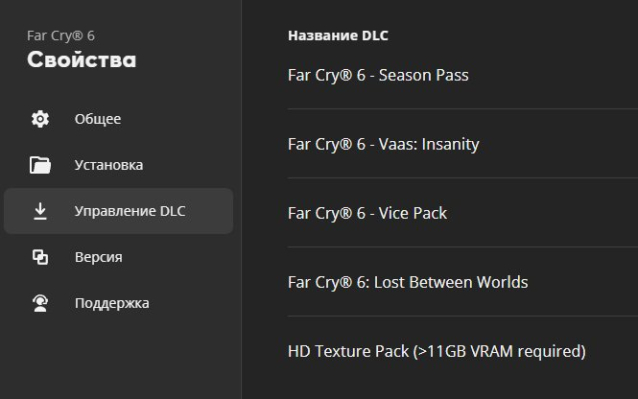Click the Far Cry® 6 game name above Свойства

tap(61, 36)
